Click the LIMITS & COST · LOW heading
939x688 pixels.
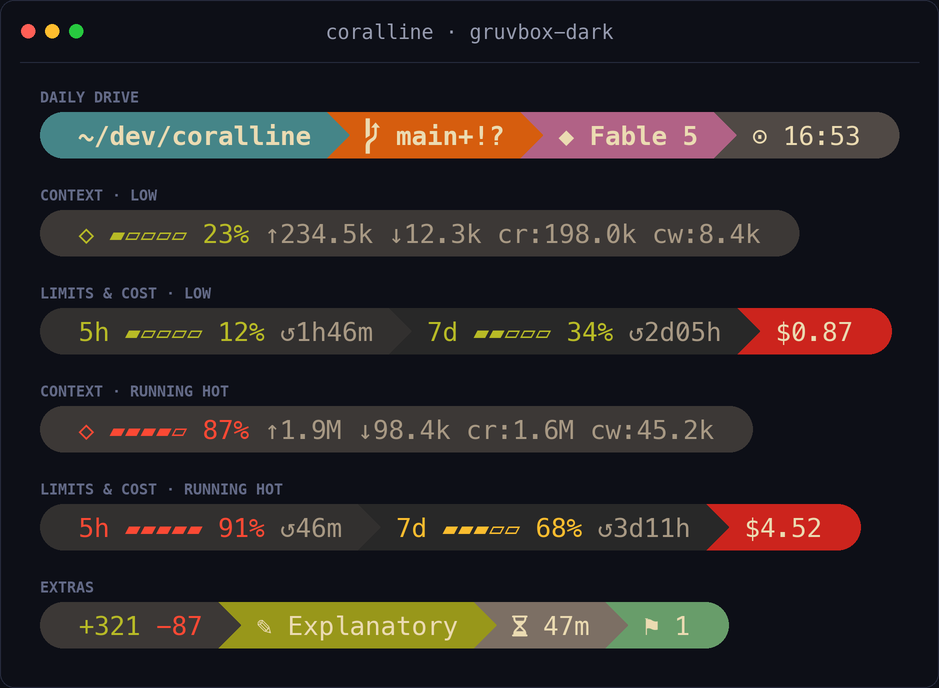(x=126, y=293)
